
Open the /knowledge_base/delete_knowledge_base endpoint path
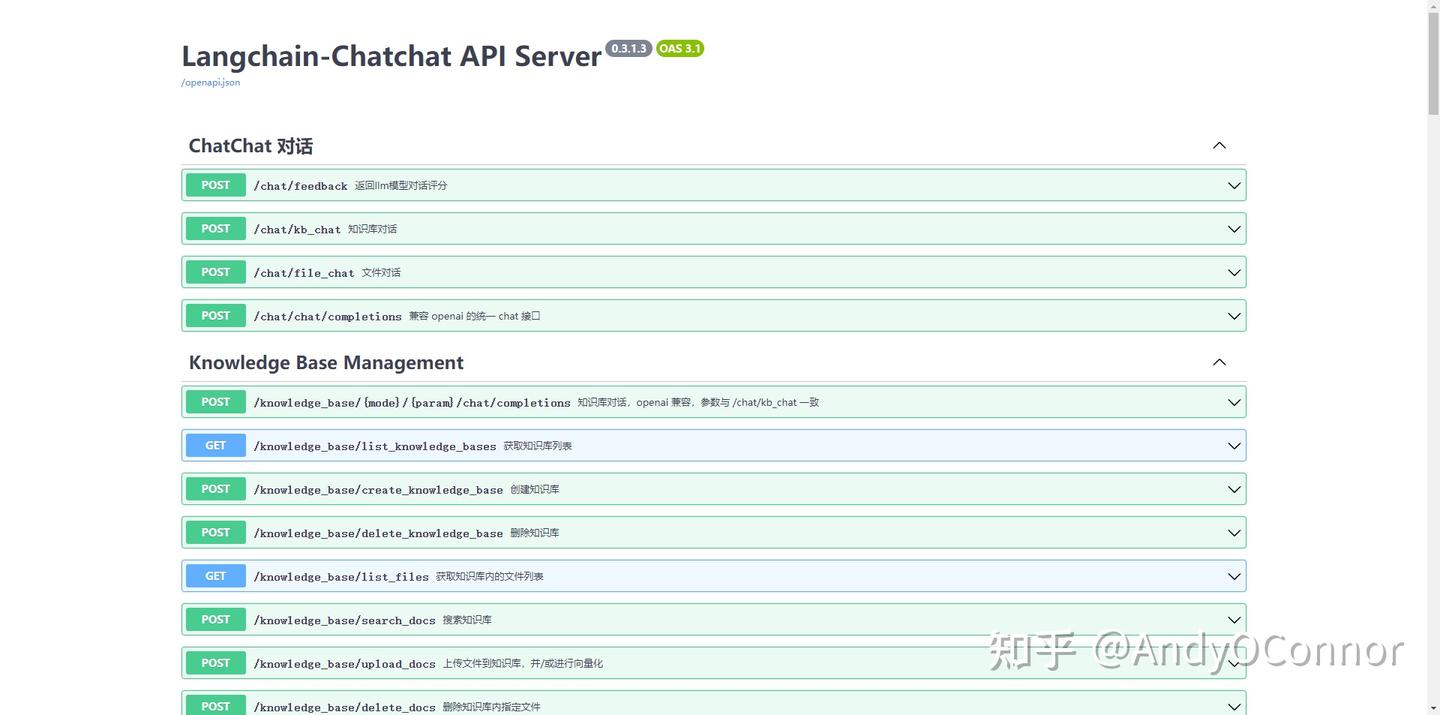378,534
